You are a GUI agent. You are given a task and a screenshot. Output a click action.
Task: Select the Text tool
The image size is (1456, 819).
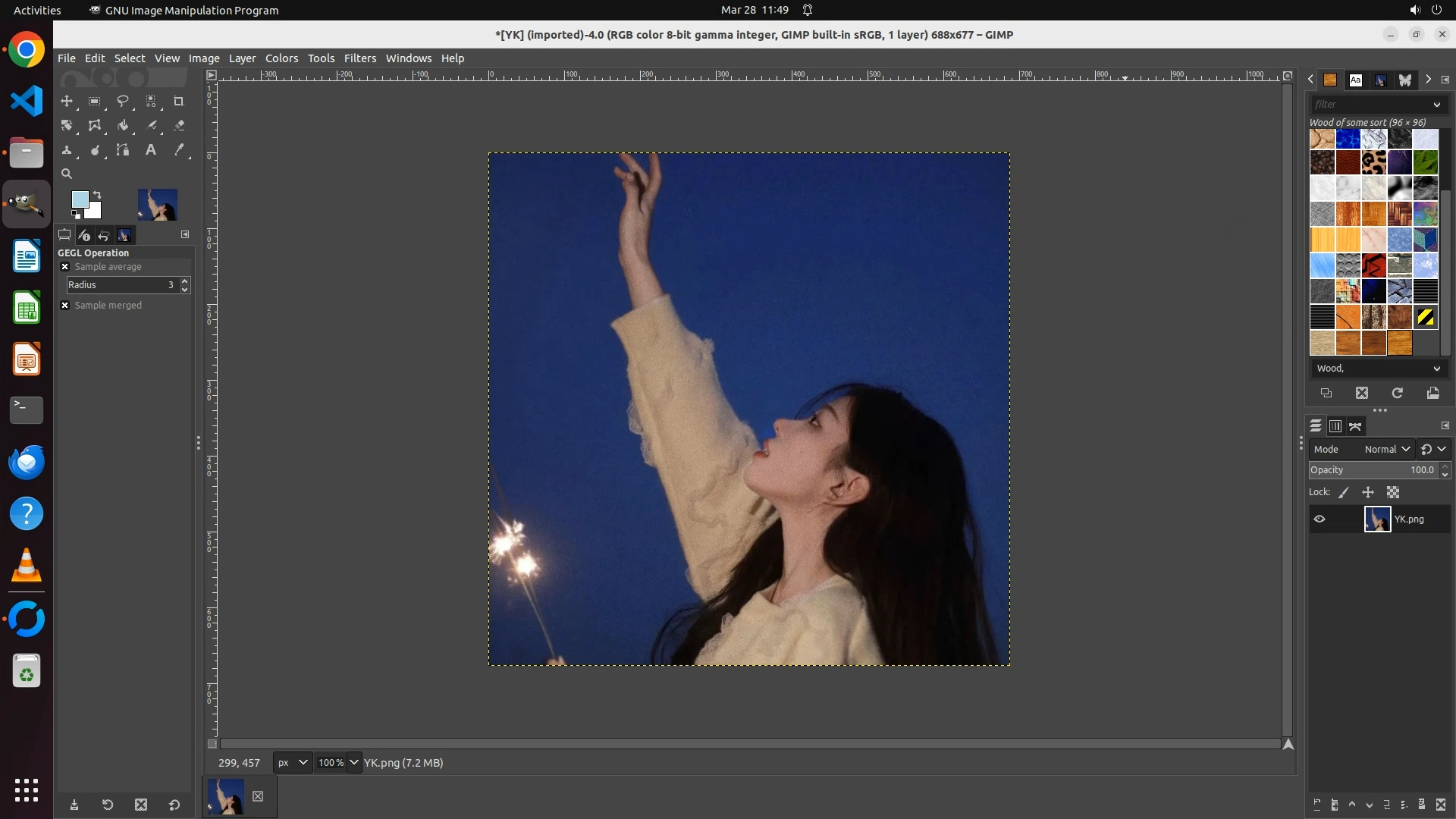pyautogui.click(x=151, y=150)
